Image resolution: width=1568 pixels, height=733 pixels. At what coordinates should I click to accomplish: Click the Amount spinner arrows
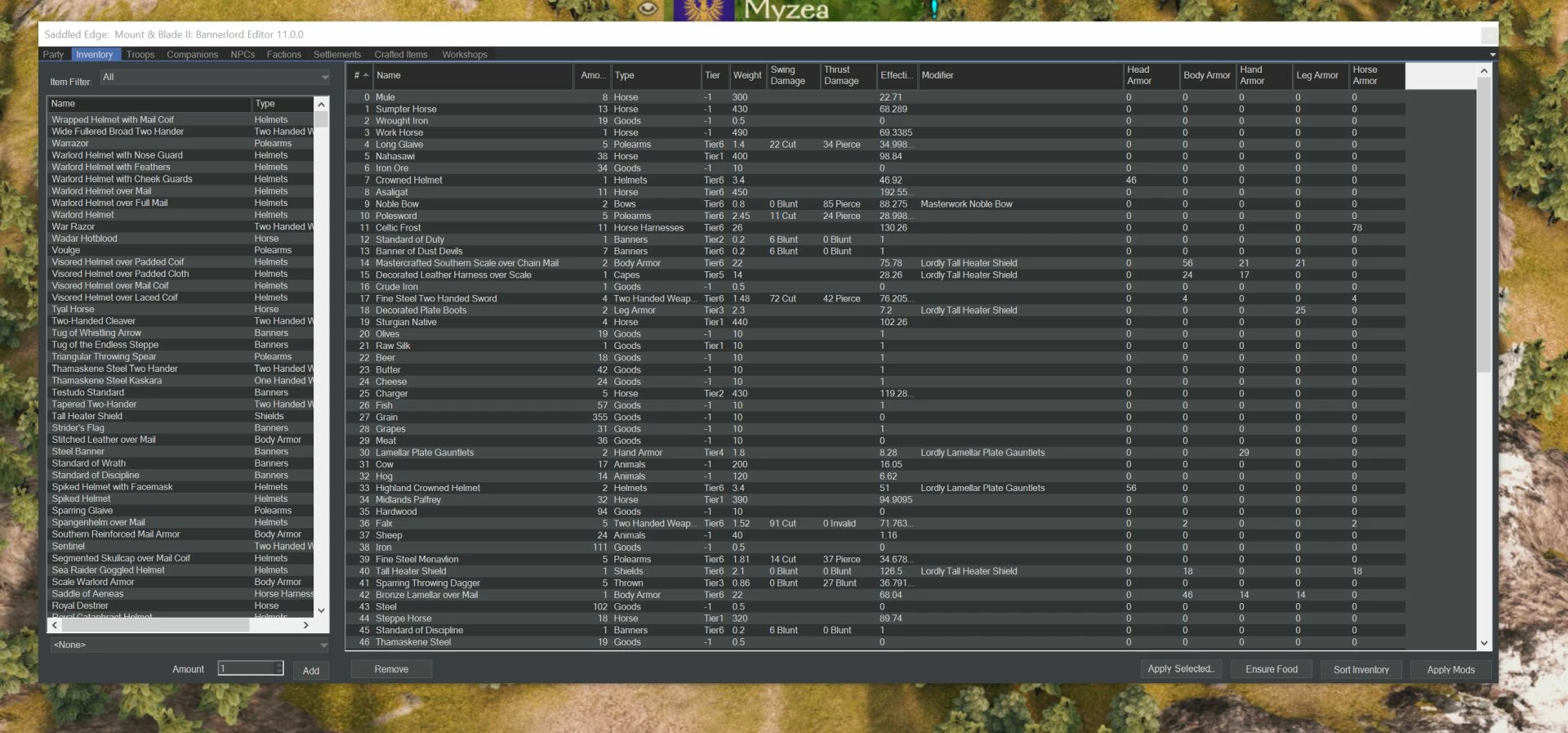pyautogui.click(x=279, y=668)
